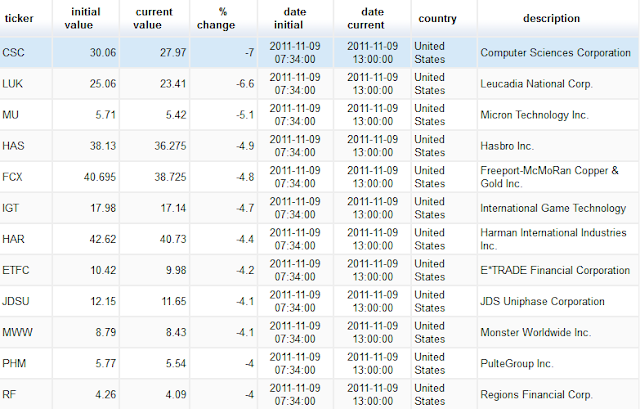Click % change value -6.6
The image size is (640, 409).
pos(245,84)
